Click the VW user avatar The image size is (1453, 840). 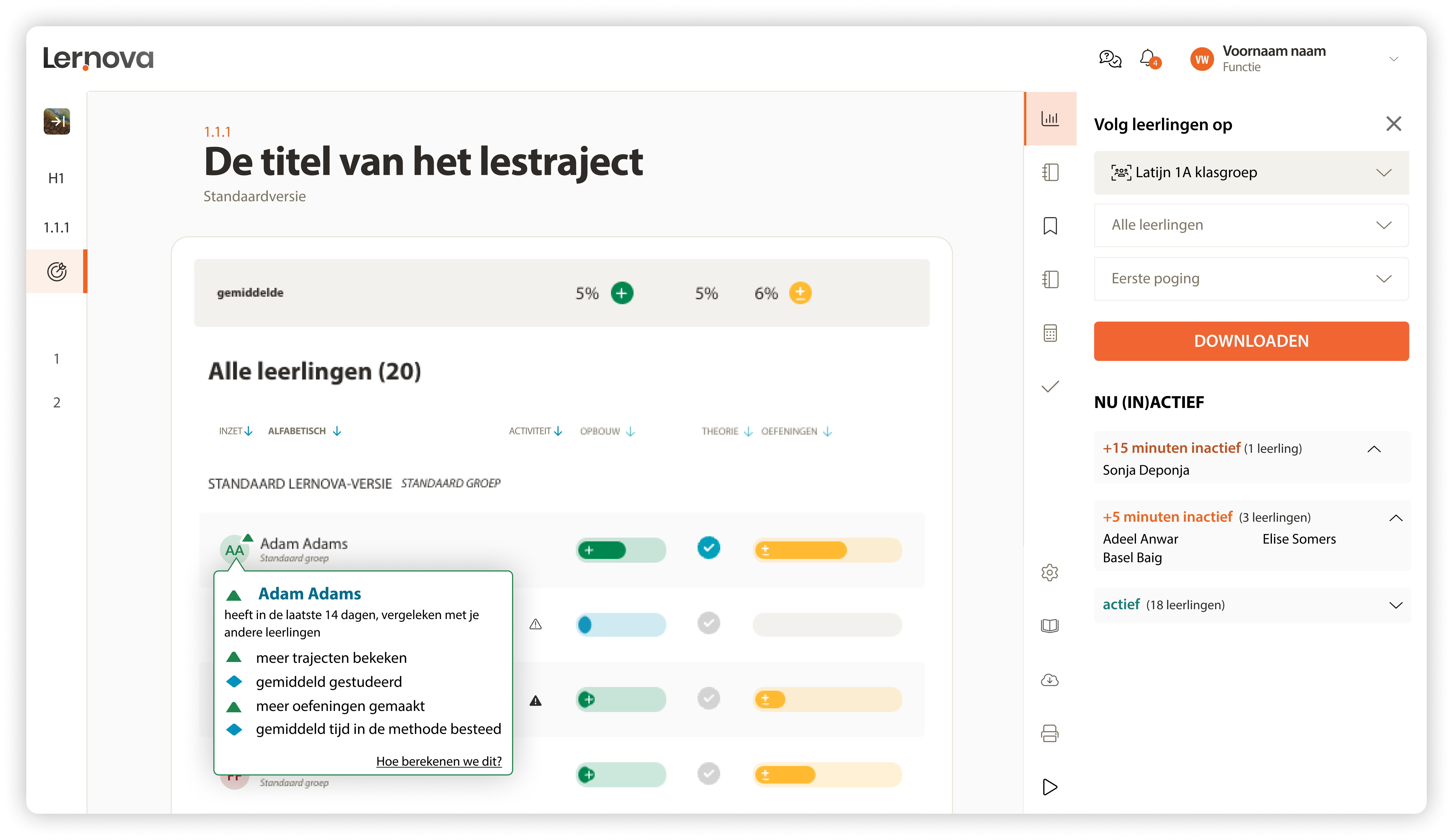[1202, 59]
